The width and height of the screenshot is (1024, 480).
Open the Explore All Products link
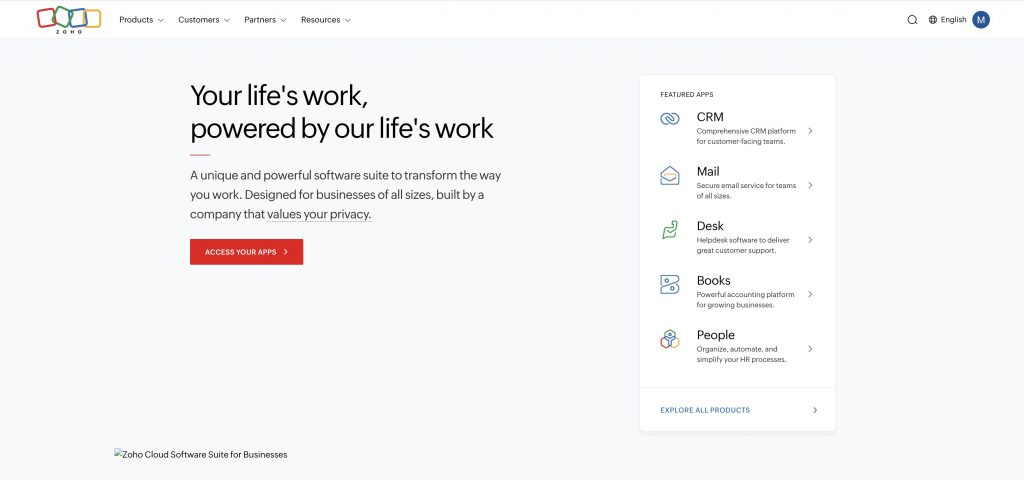[x=705, y=410]
